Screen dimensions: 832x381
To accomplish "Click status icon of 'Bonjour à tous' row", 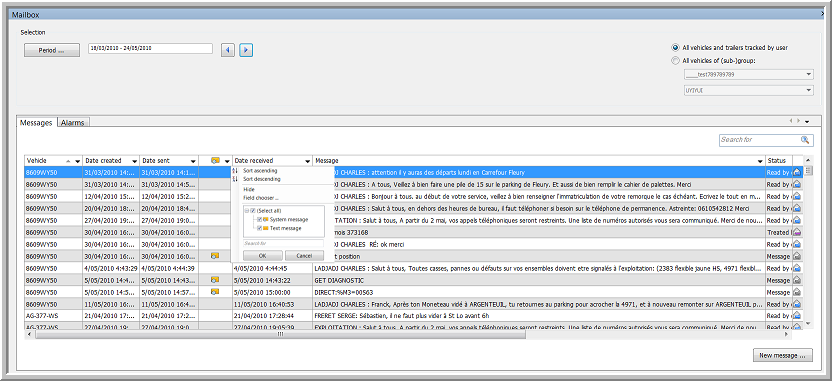I will tap(797, 196).
